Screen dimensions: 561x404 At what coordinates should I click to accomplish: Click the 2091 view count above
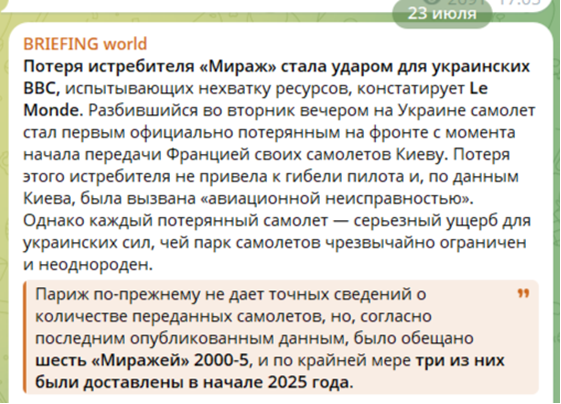tap(465, 3)
